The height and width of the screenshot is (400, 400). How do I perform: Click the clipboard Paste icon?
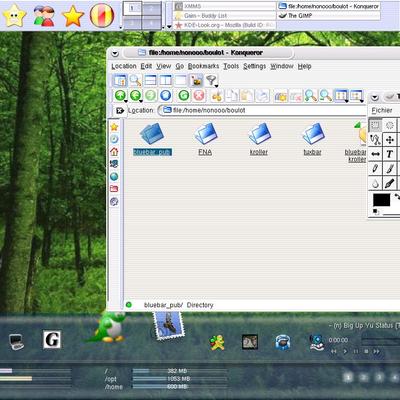(247, 96)
